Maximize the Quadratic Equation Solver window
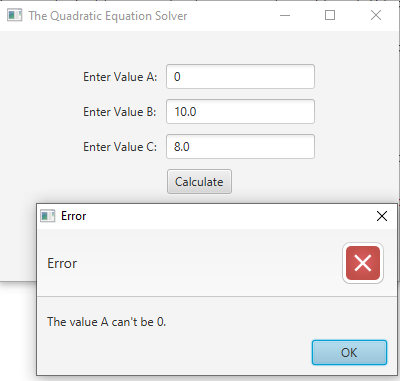The height and width of the screenshot is (381, 400). pyautogui.click(x=330, y=15)
